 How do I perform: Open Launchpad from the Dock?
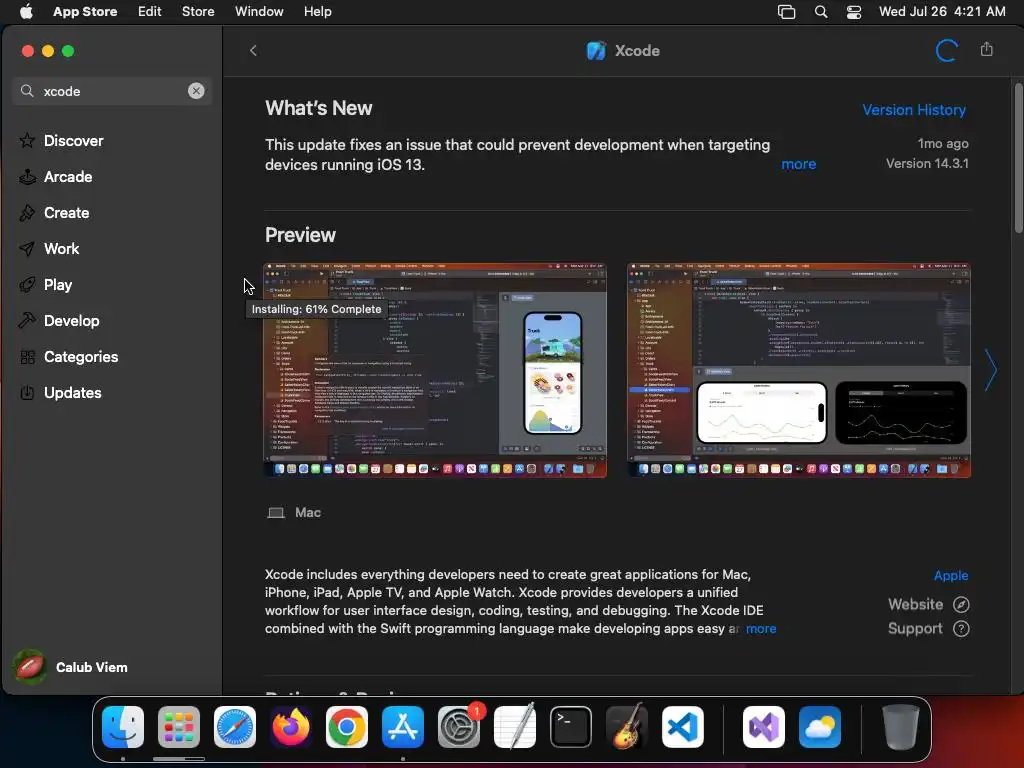tap(179, 727)
